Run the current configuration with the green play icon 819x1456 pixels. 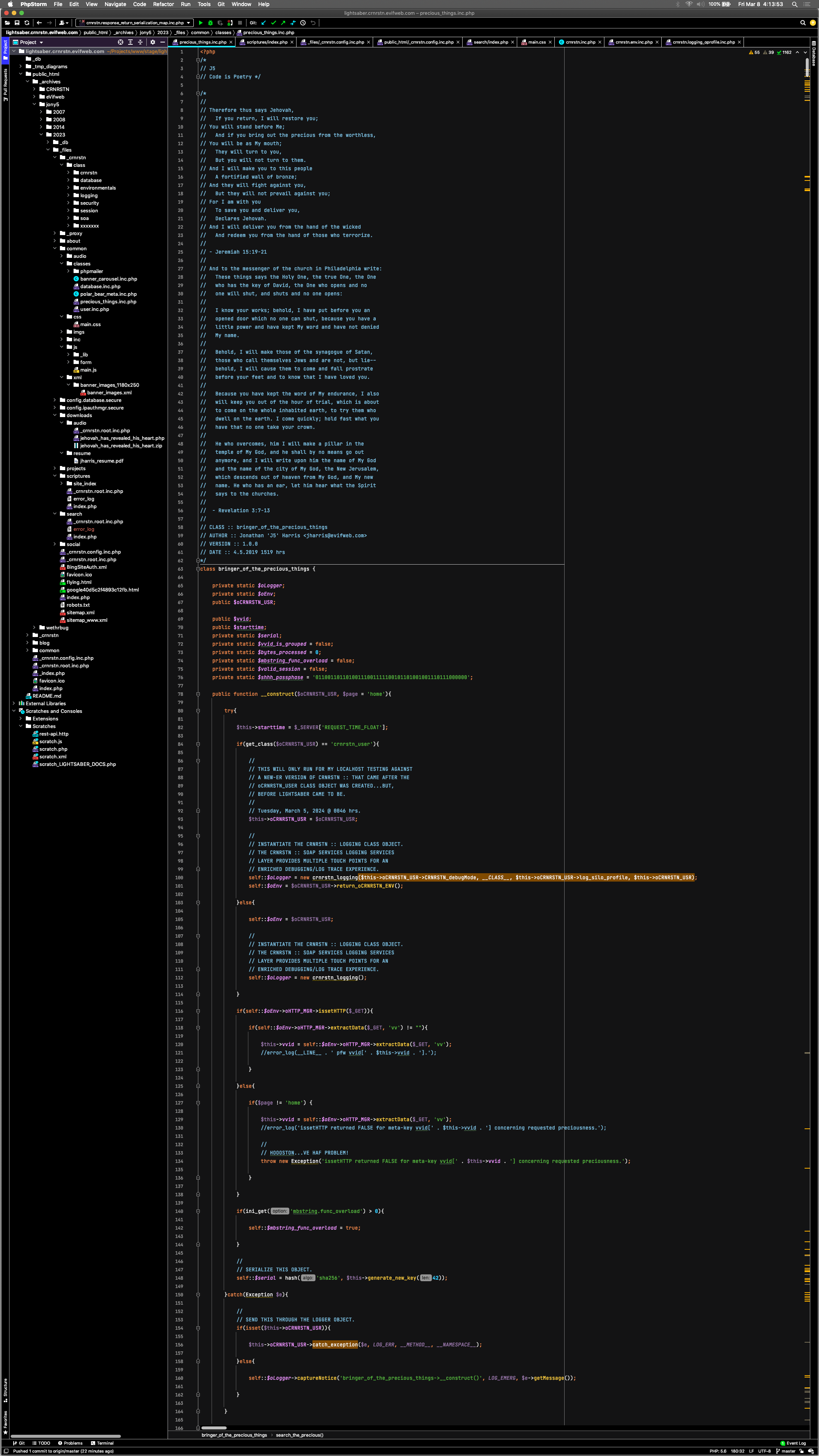[200, 23]
